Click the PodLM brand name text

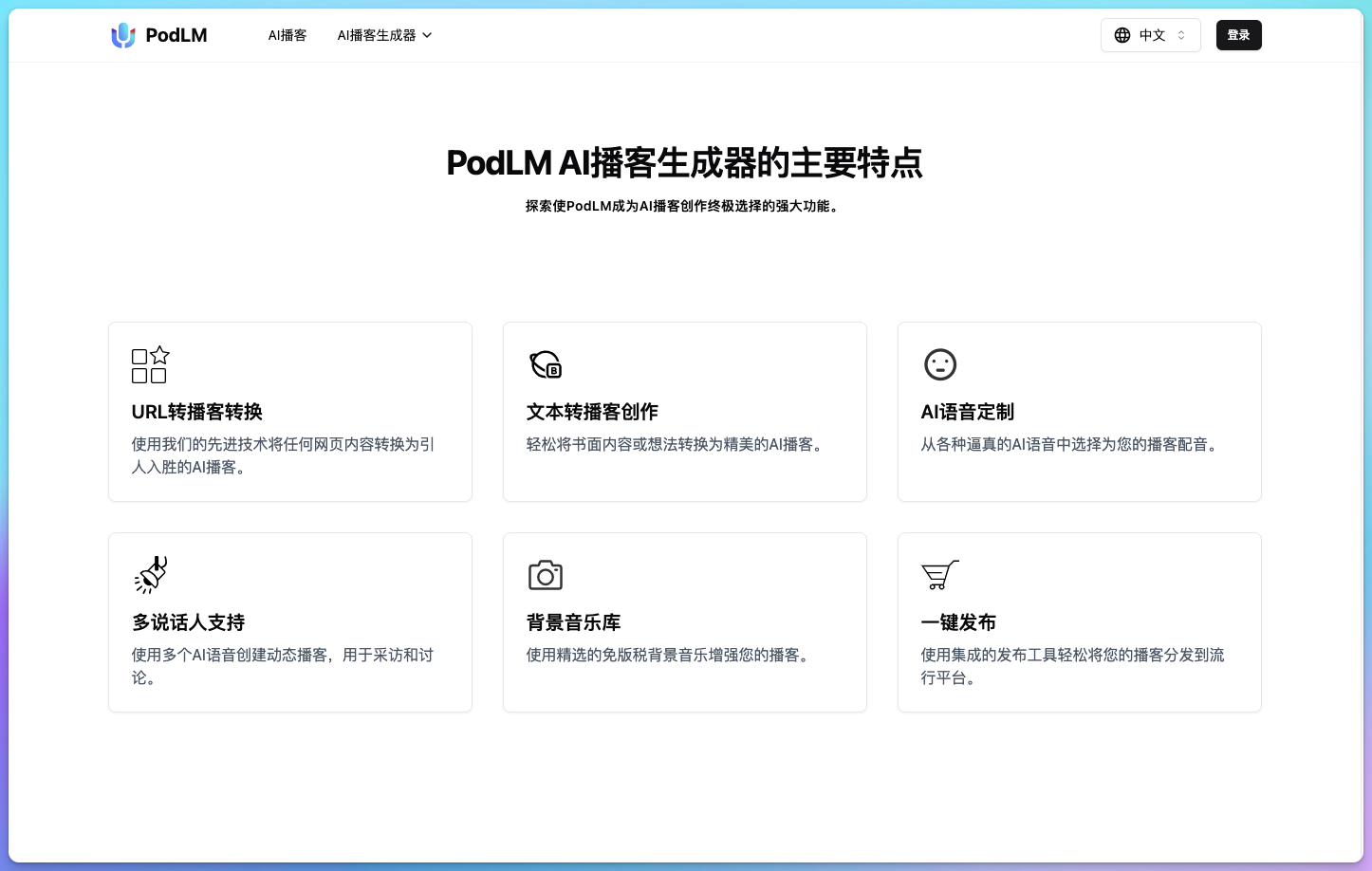[x=176, y=35]
